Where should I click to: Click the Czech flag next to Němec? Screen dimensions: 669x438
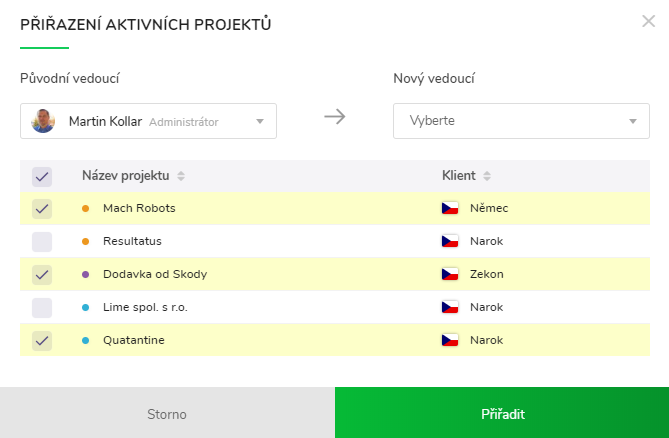[x=450, y=208]
